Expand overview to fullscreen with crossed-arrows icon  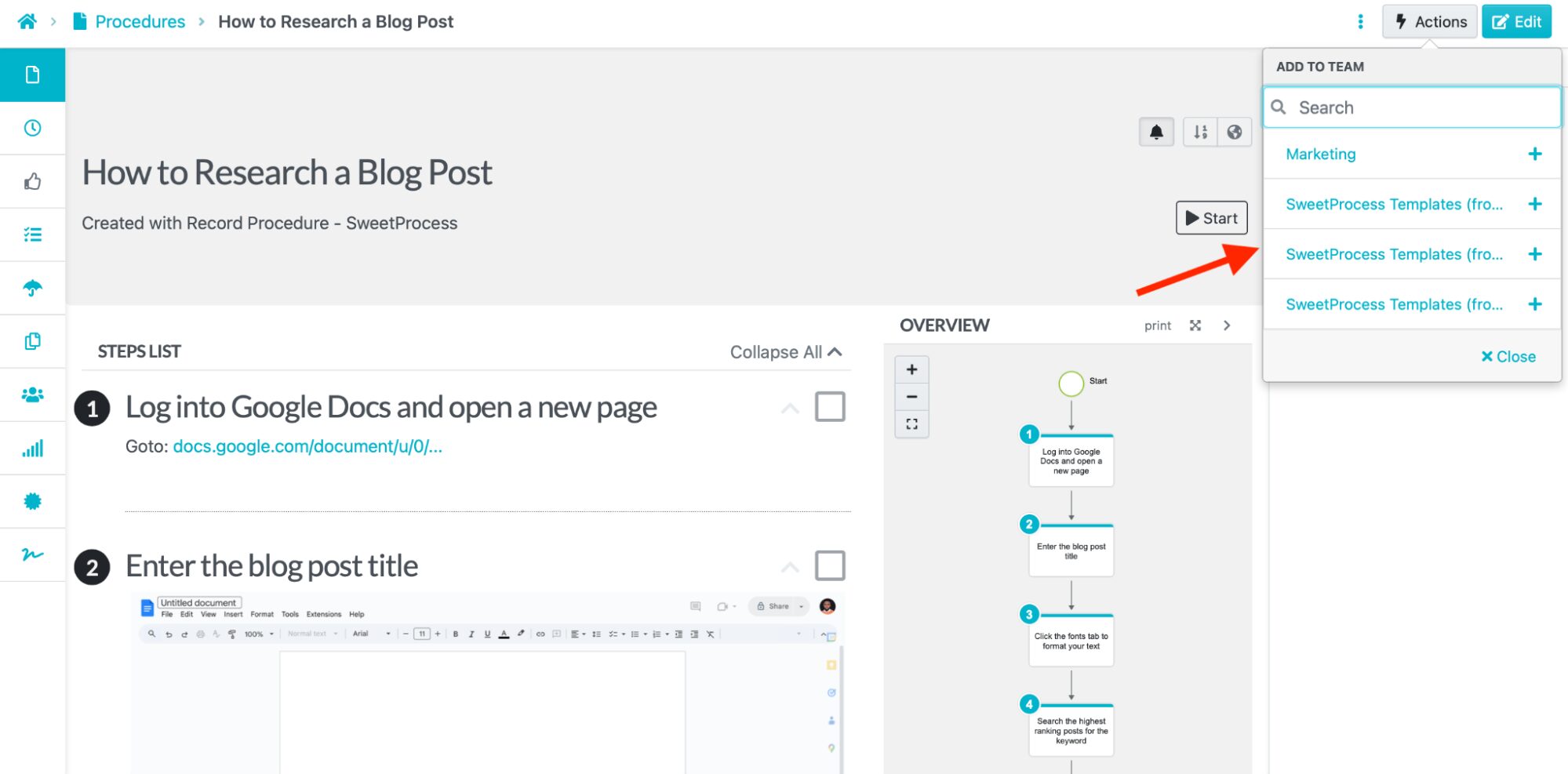tap(1195, 325)
